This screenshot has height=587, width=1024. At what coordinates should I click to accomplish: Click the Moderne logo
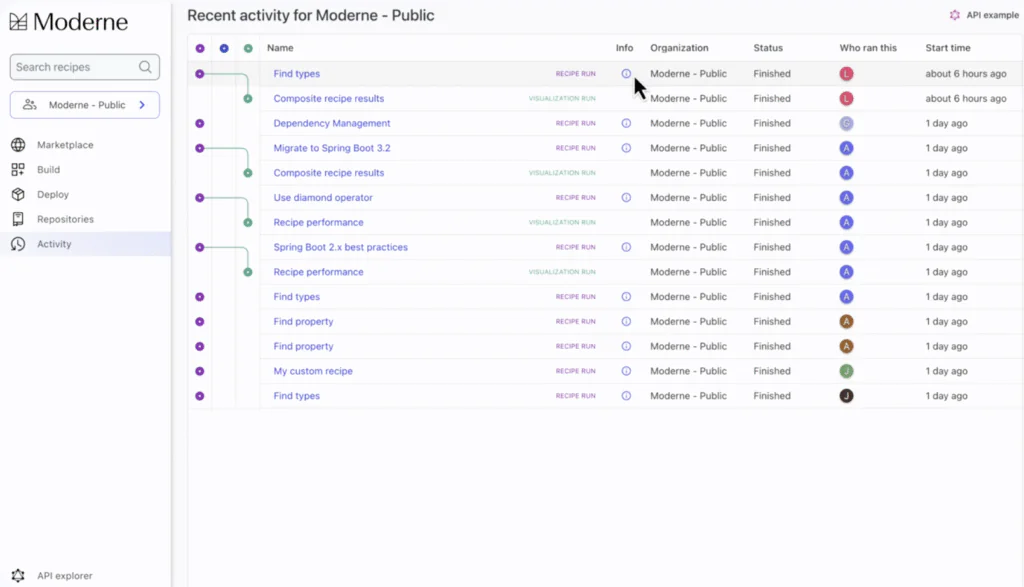click(69, 21)
